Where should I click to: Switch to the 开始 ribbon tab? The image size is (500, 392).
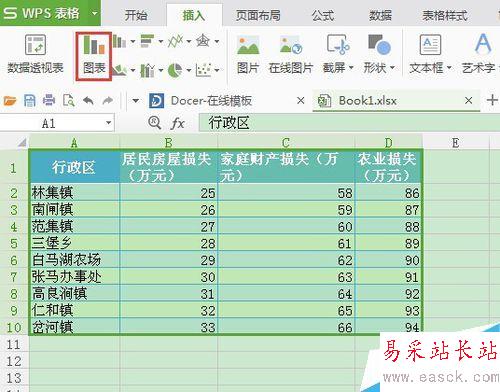136,15
